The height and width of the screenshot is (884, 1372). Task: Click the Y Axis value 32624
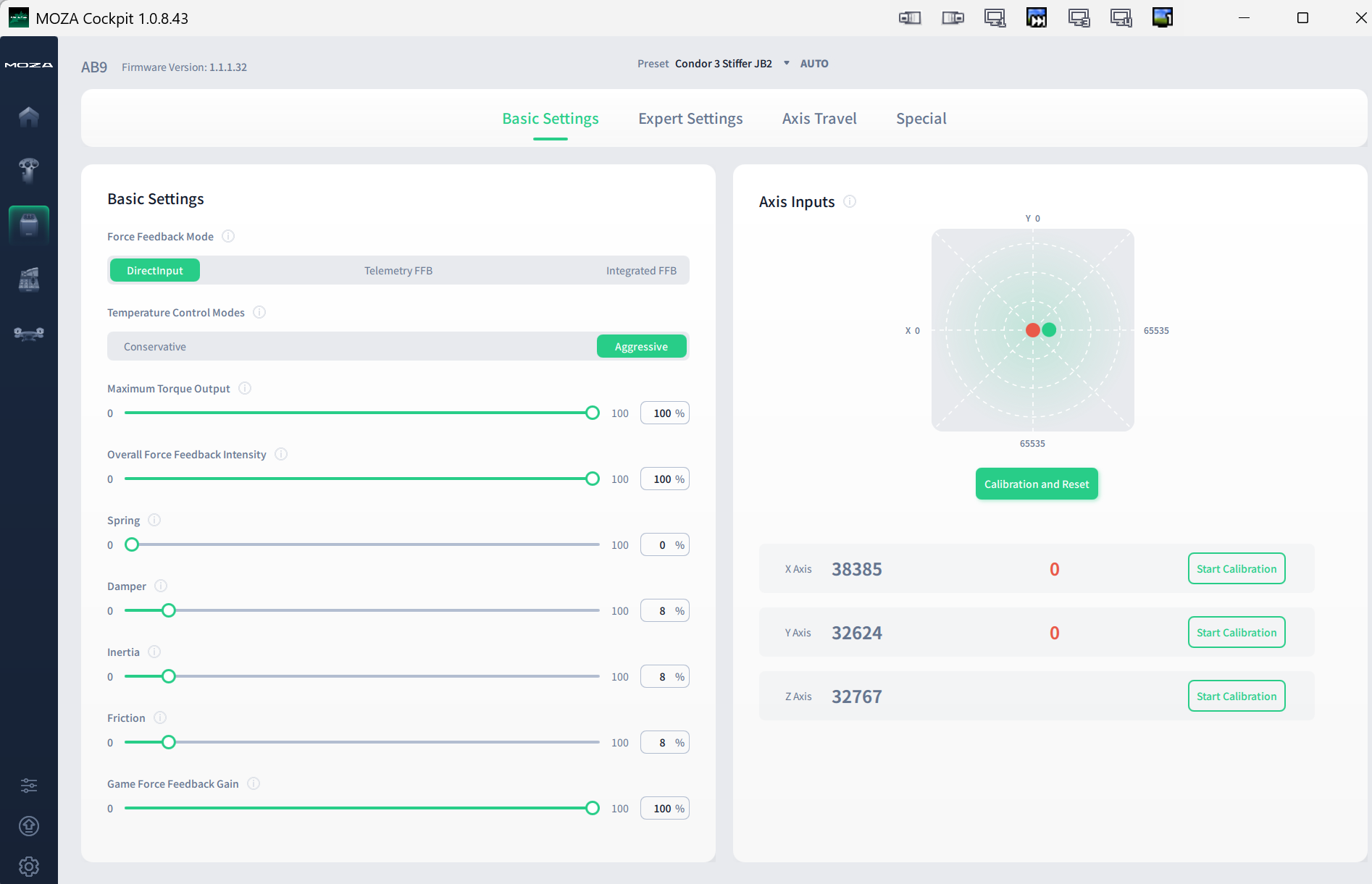click(857, 633)
